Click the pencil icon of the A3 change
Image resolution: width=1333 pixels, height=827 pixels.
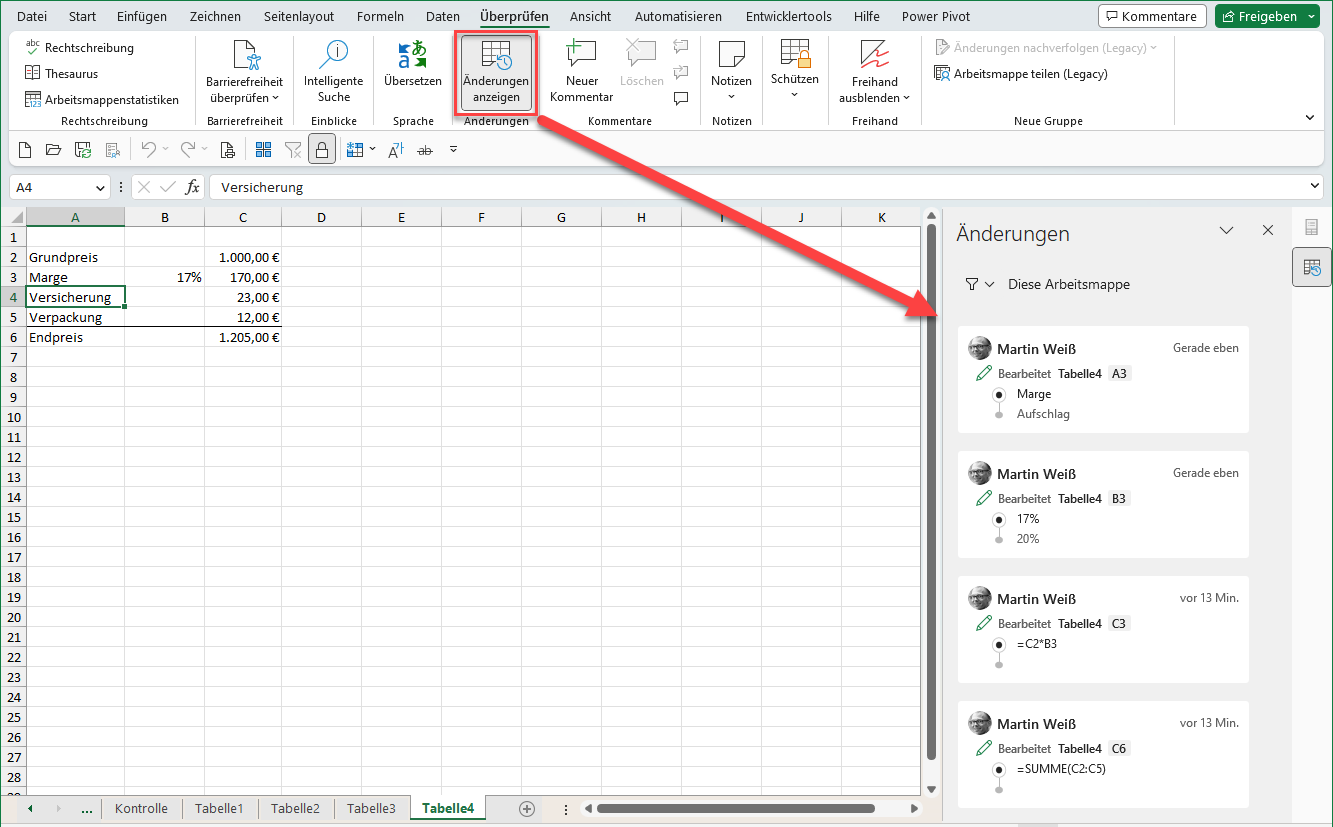tap(984, 373)
